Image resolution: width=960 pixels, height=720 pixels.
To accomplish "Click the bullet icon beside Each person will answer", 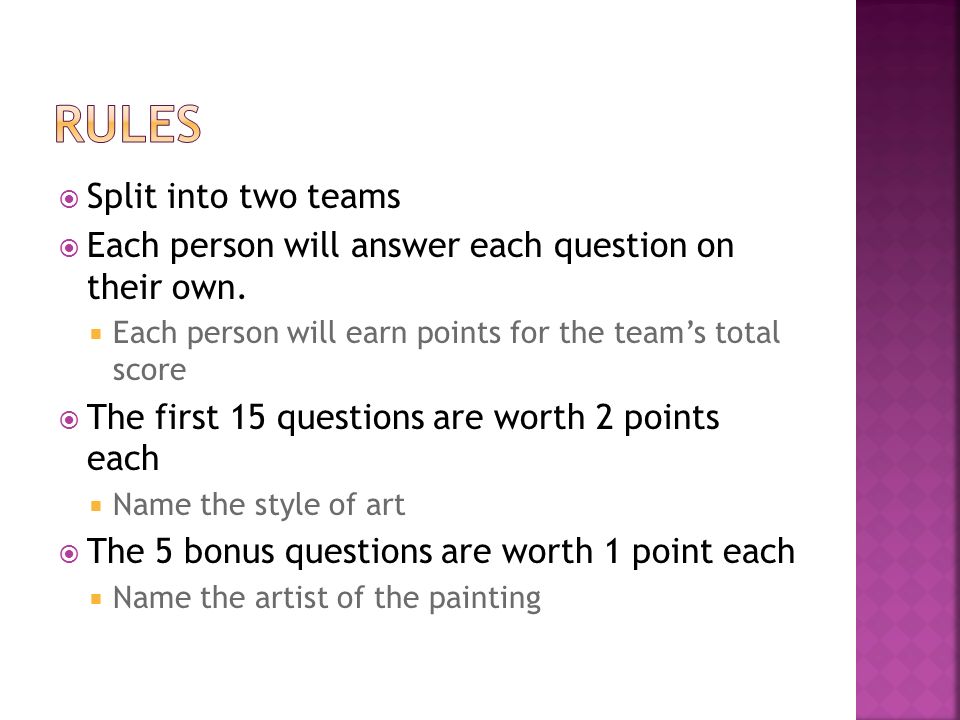I will (x=69, y=248).
